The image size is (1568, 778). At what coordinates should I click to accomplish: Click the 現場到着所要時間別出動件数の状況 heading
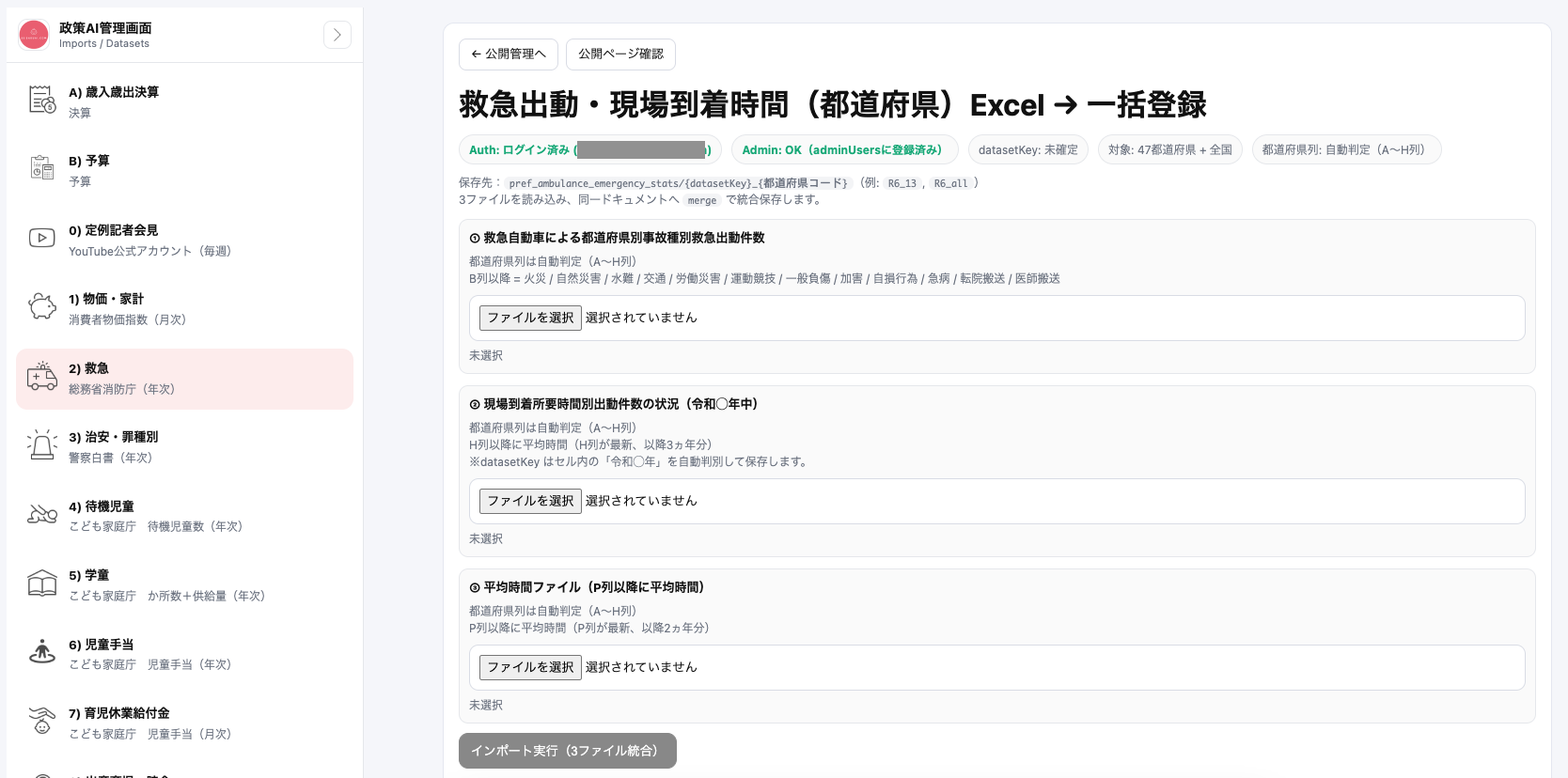tap(620, 404)
